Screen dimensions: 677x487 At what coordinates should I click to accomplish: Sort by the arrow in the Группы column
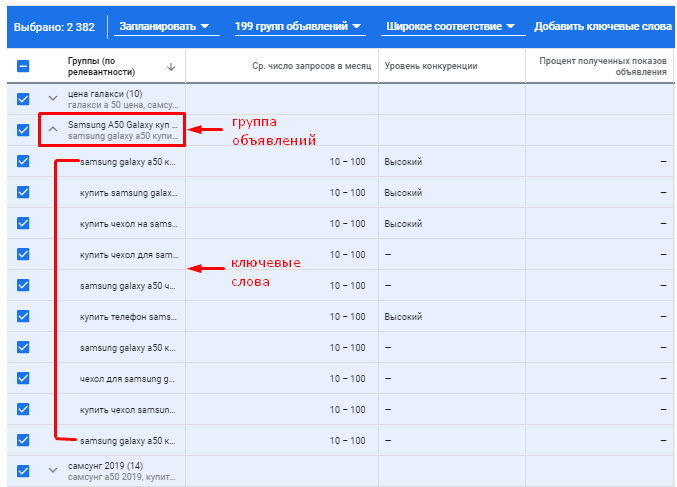click(170, 67)
